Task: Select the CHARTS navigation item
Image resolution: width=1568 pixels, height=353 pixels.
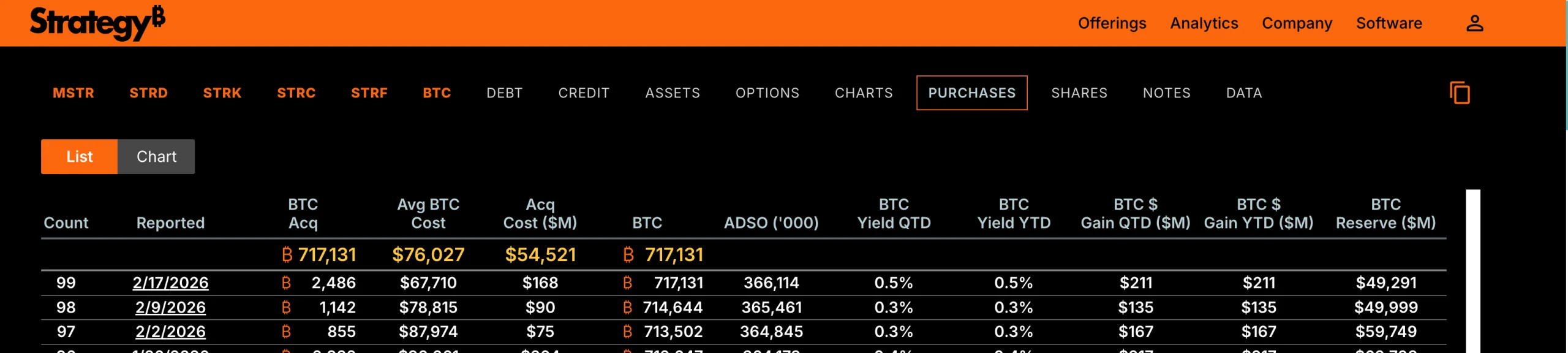Action: click(x=864, y=93)
